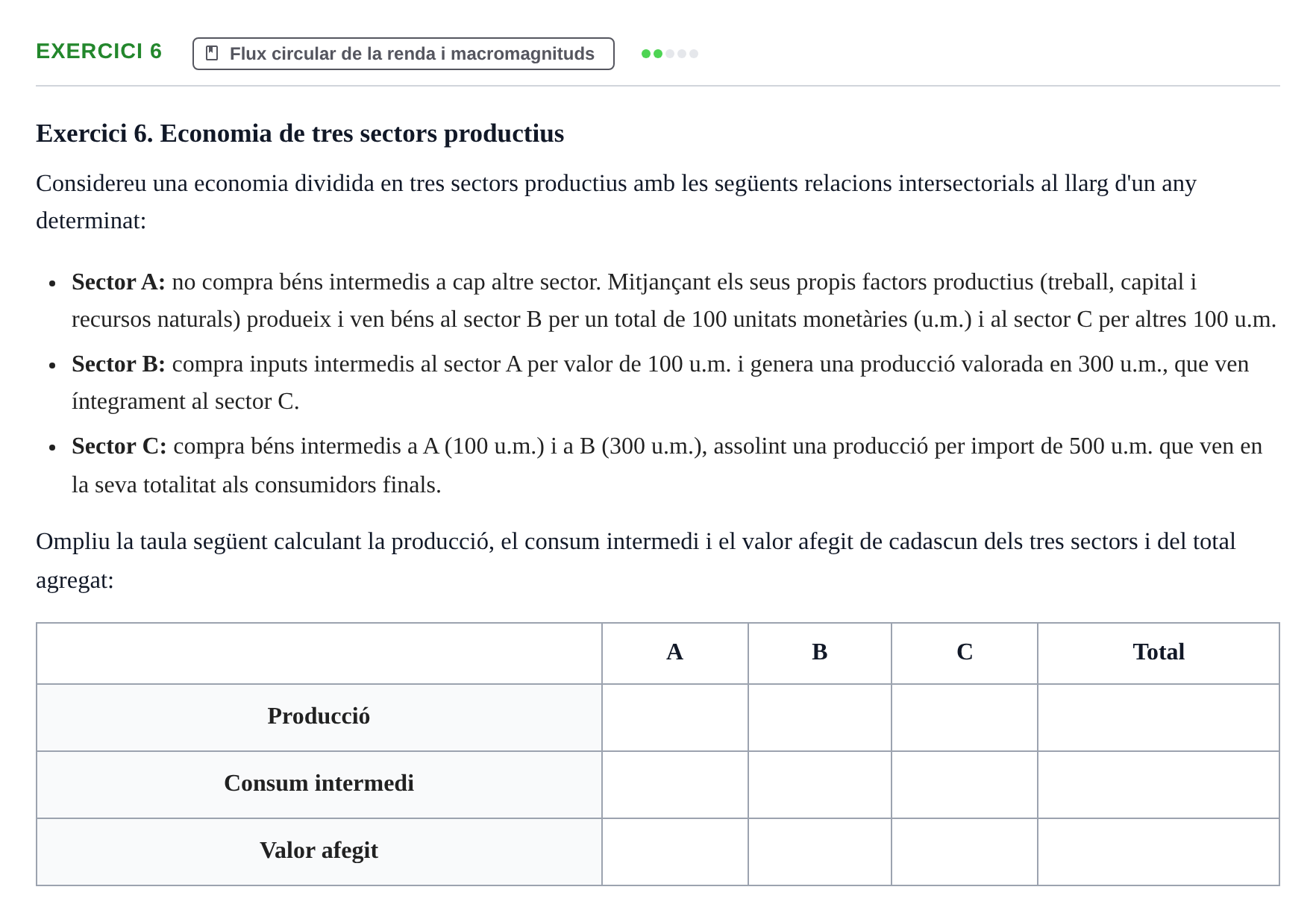1316x922 pixels.
Task: Select Consum intermedi cell for sector C
Action: point(965,785)
